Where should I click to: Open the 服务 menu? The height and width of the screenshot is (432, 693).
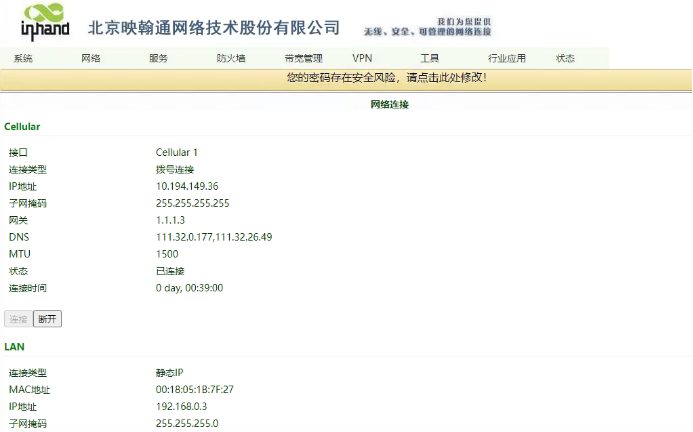click(x=158, y=58)
